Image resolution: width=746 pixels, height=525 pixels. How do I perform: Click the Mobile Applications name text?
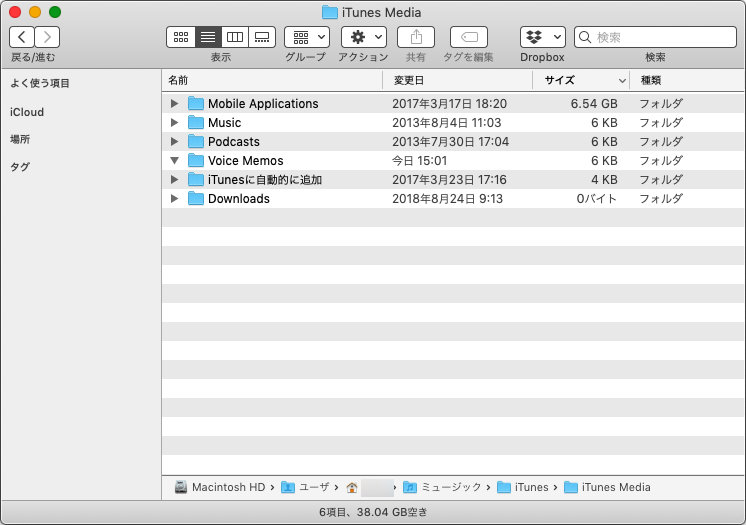click(263, 104)
